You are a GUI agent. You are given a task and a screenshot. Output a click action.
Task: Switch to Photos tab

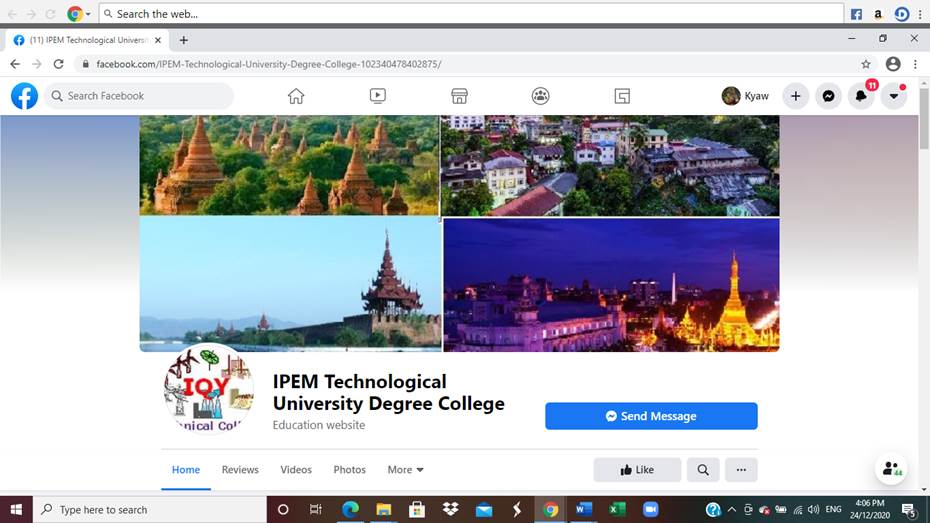click(349, 470)
